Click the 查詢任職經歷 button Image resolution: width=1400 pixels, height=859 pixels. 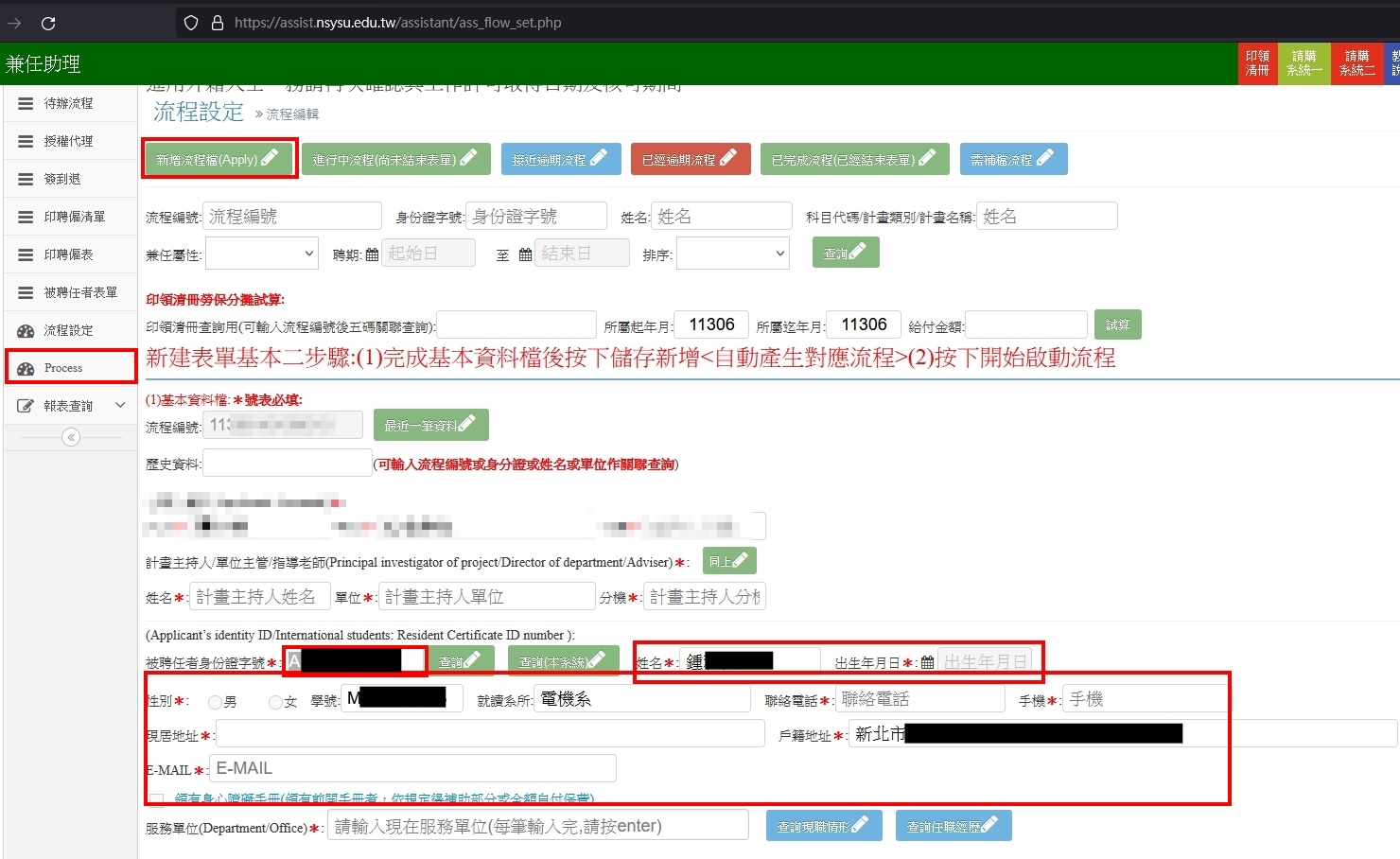[x=954, y=826]
